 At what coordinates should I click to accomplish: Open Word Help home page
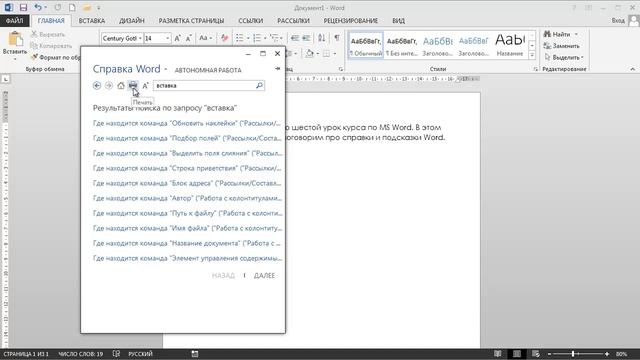[x=121, y=85]
